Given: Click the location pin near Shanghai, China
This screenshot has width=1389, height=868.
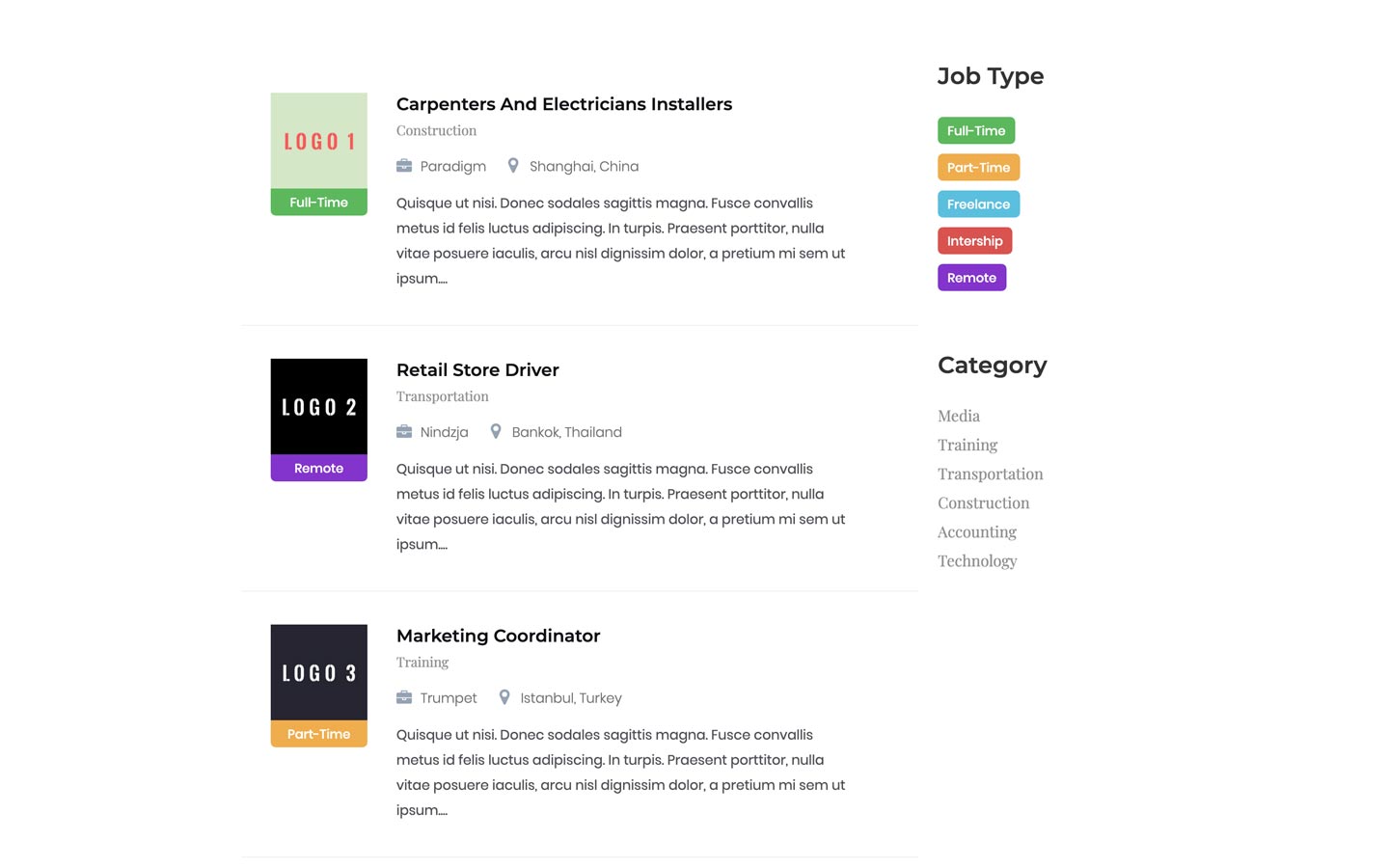Looking at the screenshot, I should coord(513,165).
